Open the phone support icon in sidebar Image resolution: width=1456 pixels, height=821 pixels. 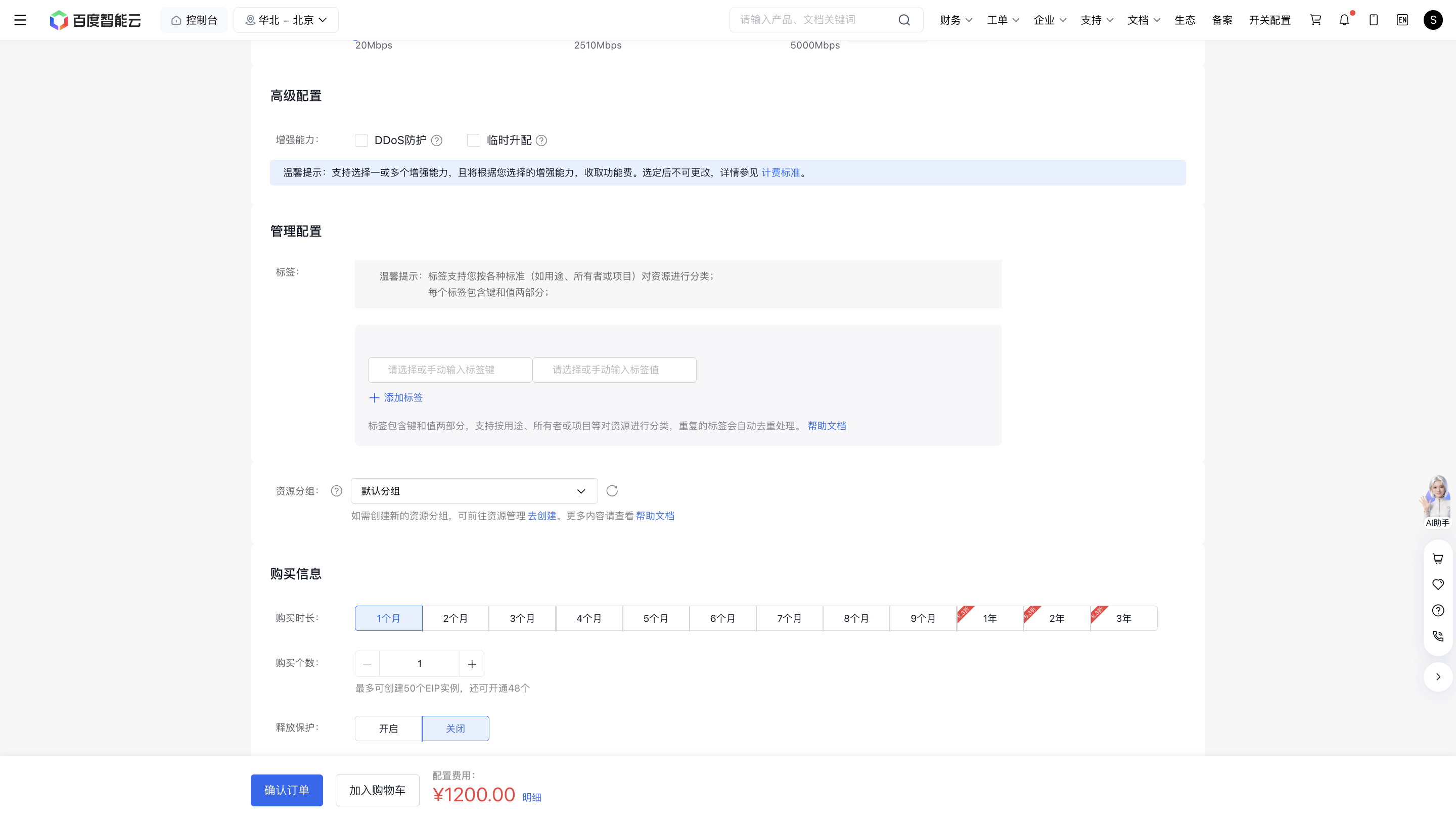[x=1438, y=636]
